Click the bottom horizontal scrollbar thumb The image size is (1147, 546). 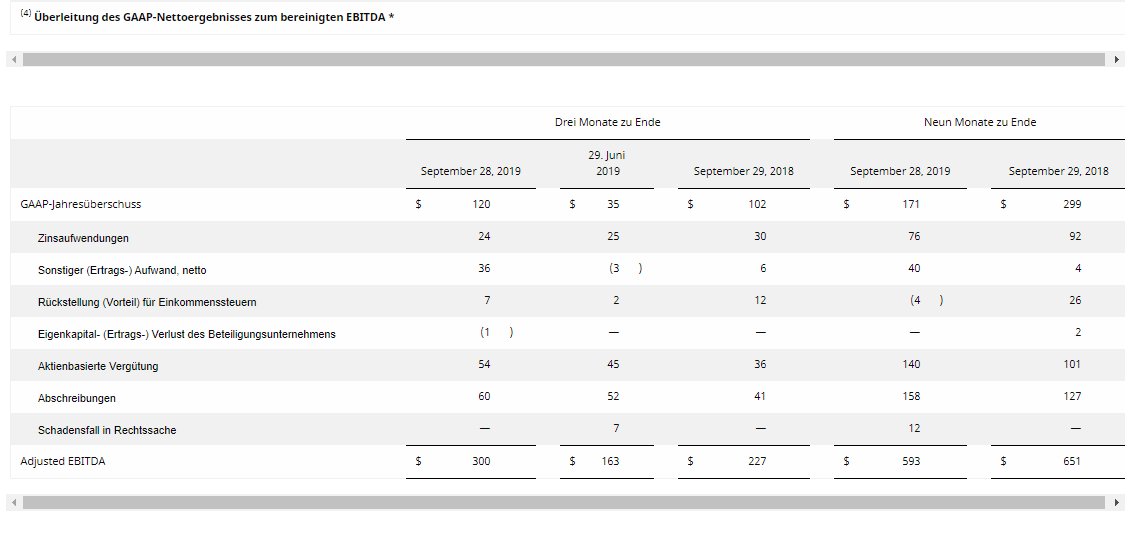563,503
